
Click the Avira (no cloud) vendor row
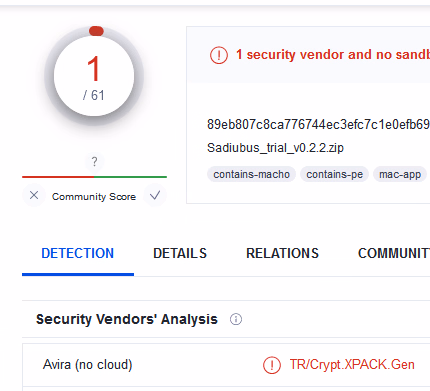click(226, 365)
